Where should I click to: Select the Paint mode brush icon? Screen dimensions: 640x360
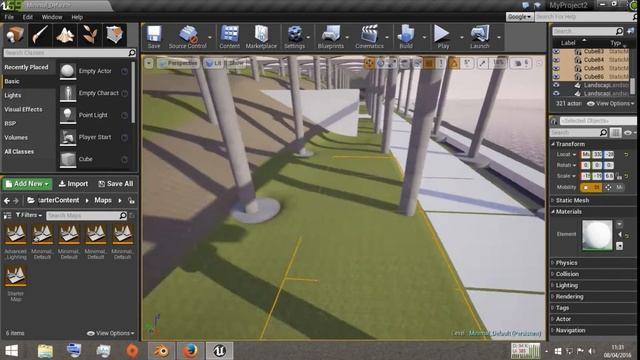[x=40, y=35]
